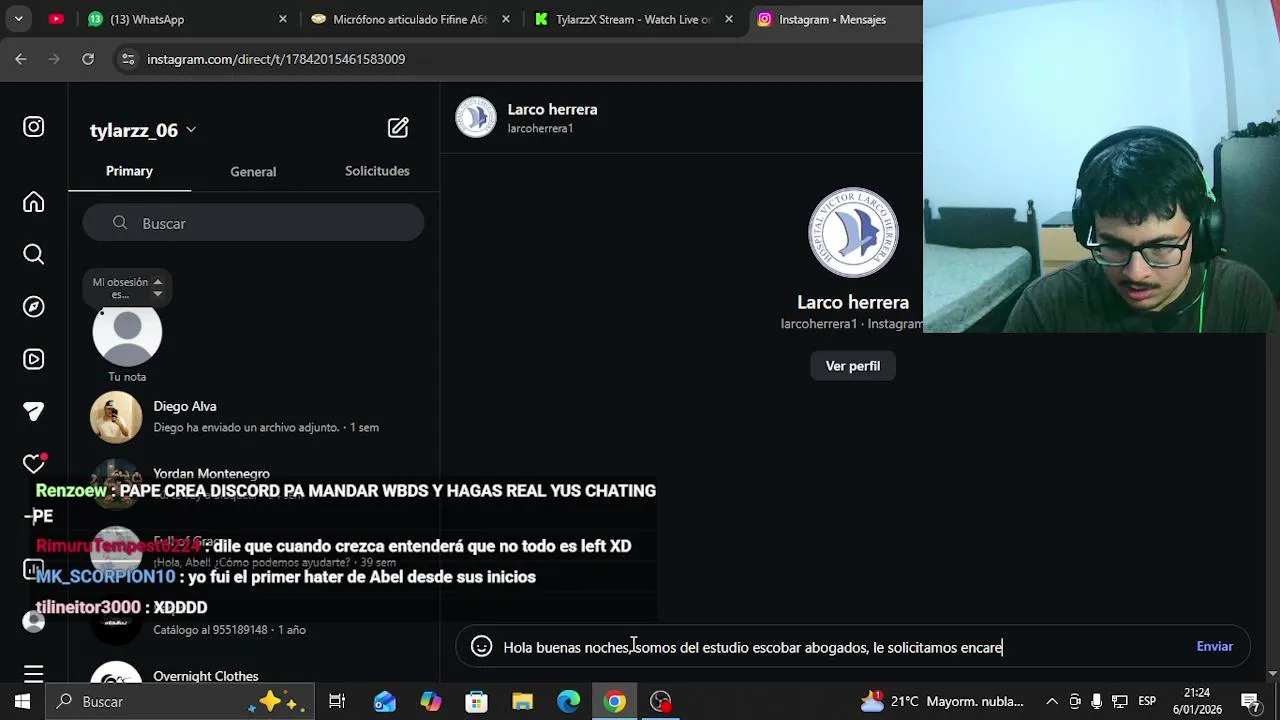Image resolution: width=1280 pixels, height=720 pixels.
Task: Click the microphone tray icon
Action: (x=1097, y=701)
